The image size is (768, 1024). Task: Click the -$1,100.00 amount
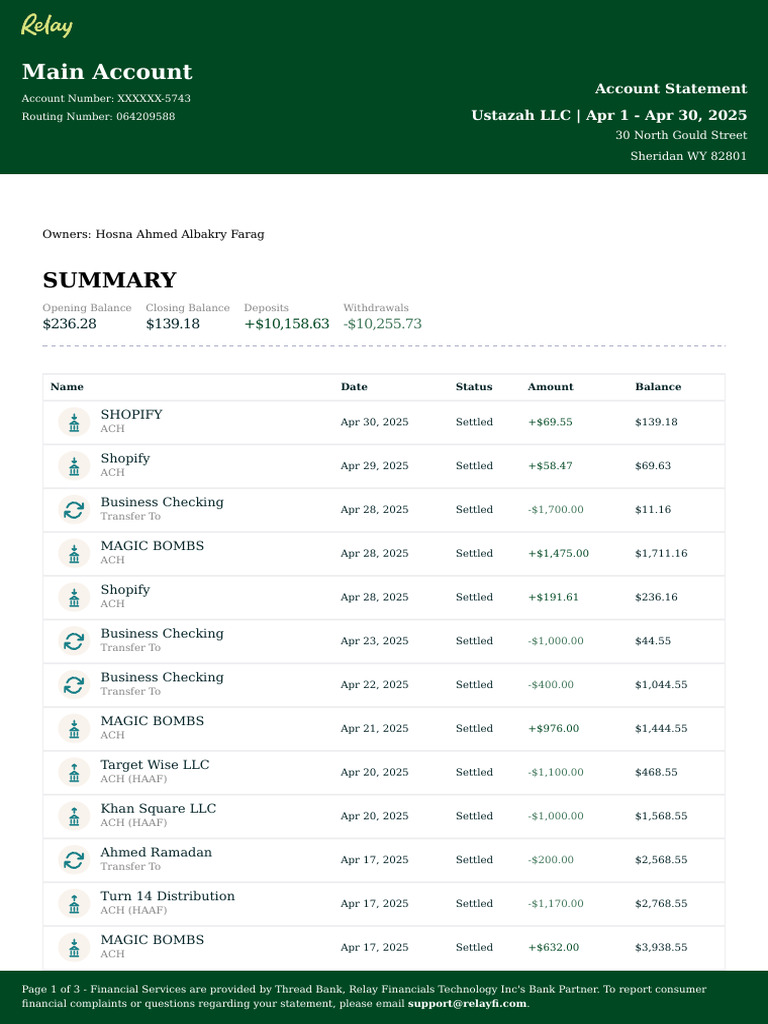click(x=556, y=773)
